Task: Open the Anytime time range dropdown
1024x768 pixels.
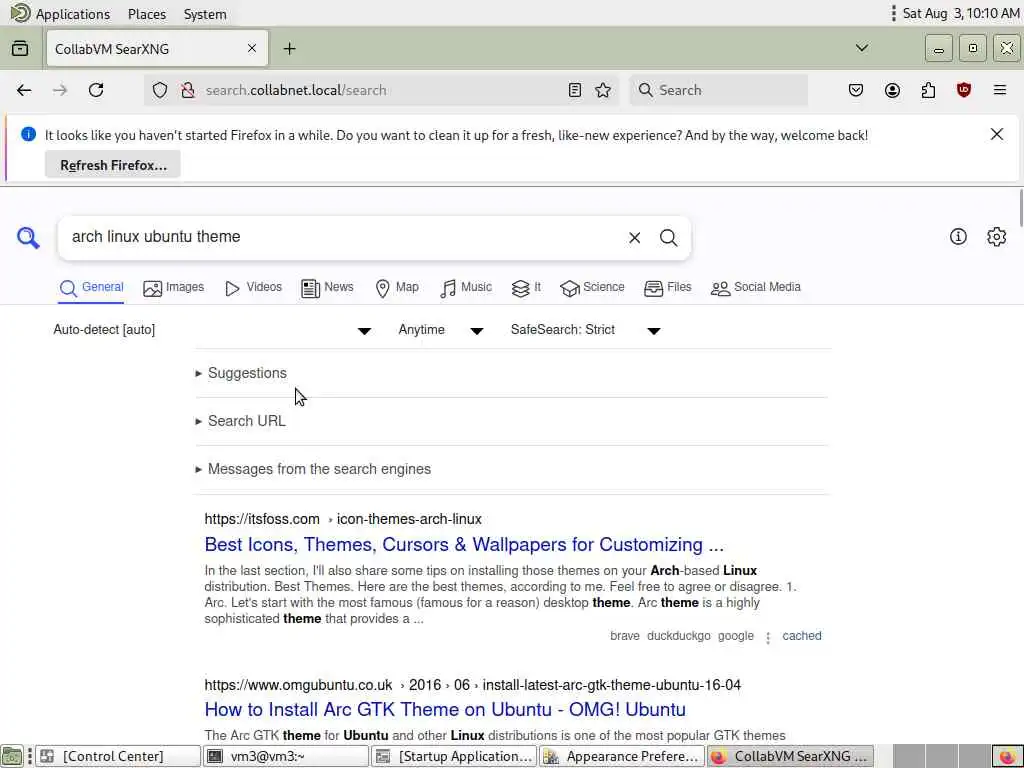Action: point(441,330)
